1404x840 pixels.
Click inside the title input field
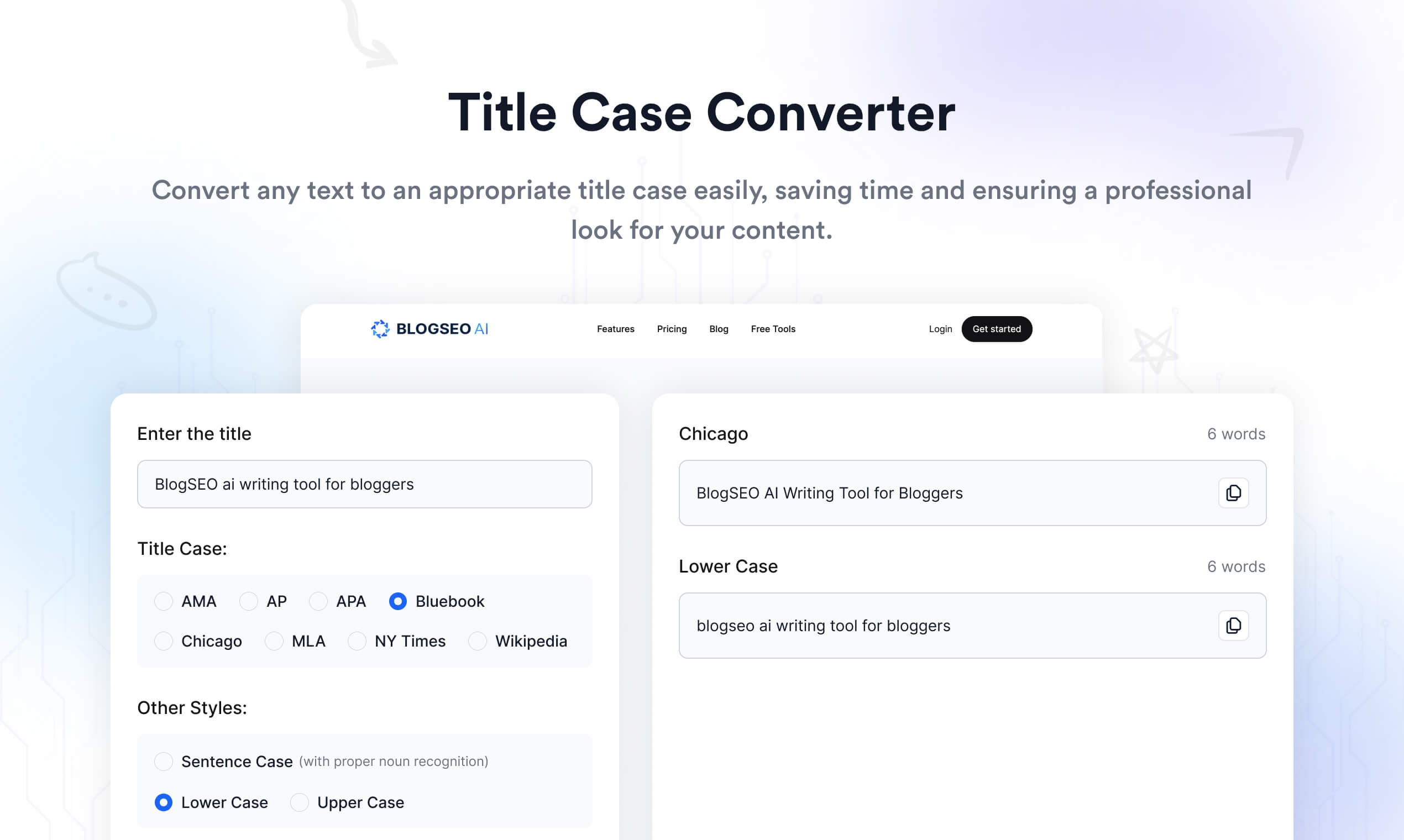click(x=364, y=484)
